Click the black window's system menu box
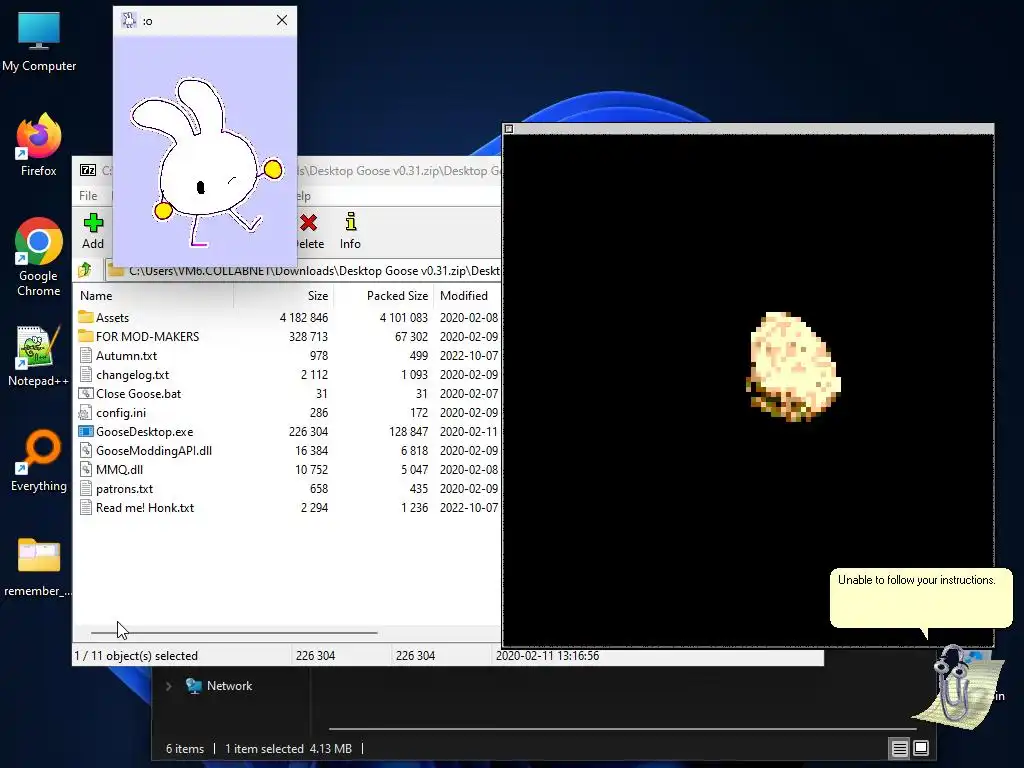Image resolution: width=1024 pixels, height=768 pixels. click(x=509, y=129)
